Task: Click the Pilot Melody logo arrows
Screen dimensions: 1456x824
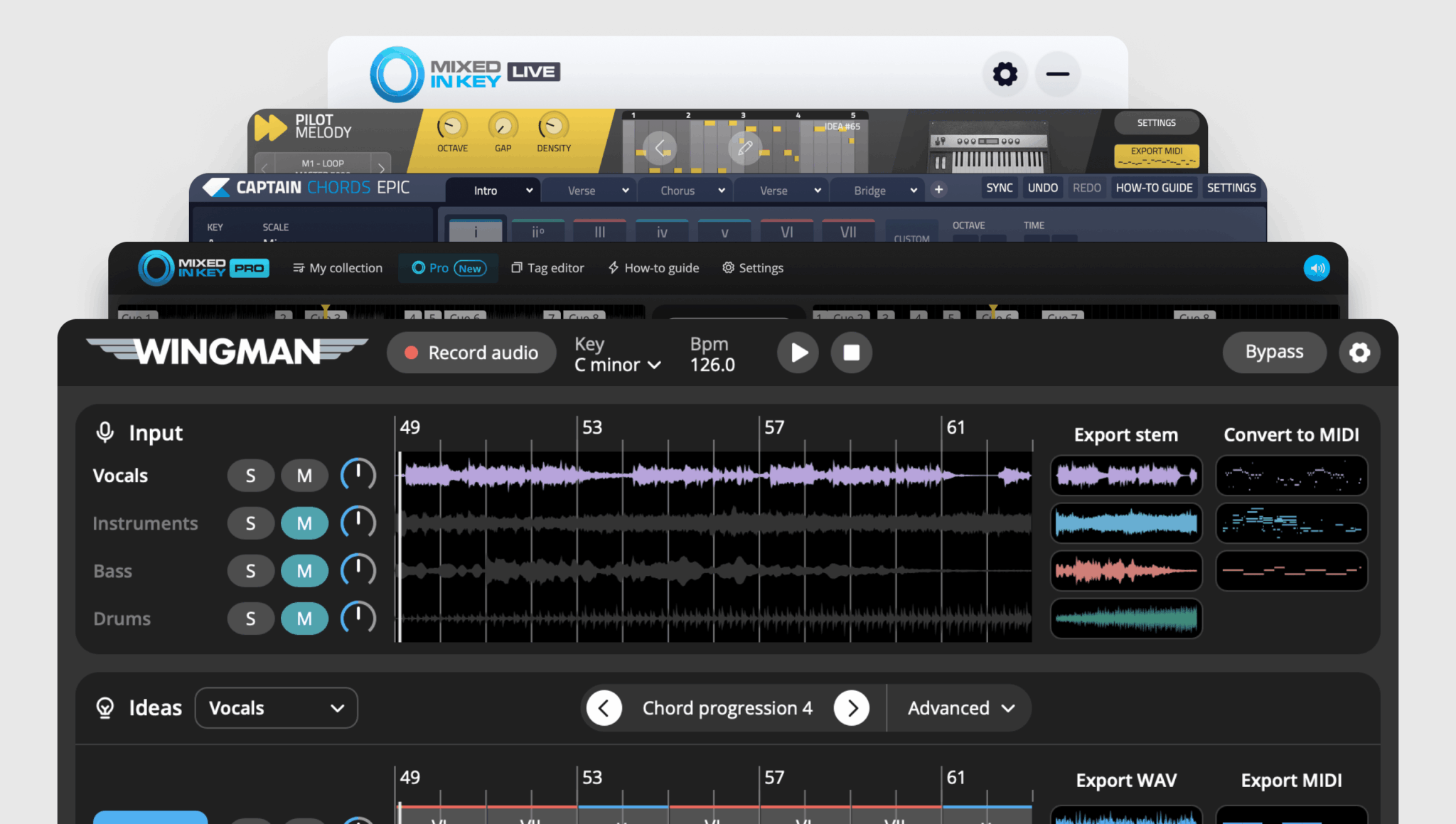Action: click(270, 127)
